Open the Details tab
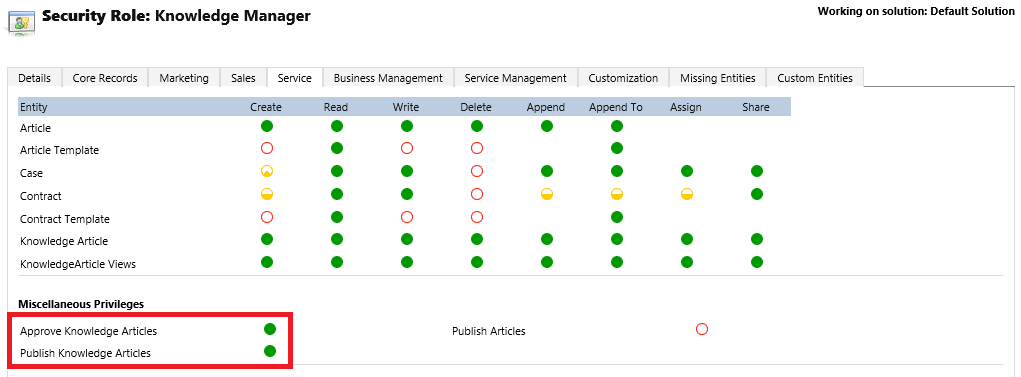The image size is (1021, 377). [x=35, y=78]
